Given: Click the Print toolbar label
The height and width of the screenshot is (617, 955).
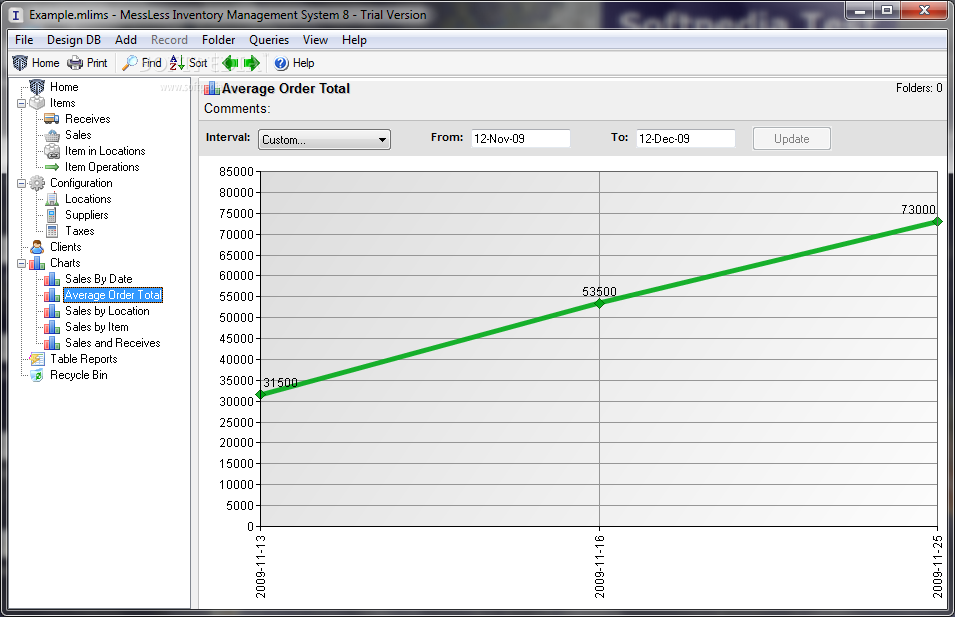Looking at the screenshot, I should point(97,63).
